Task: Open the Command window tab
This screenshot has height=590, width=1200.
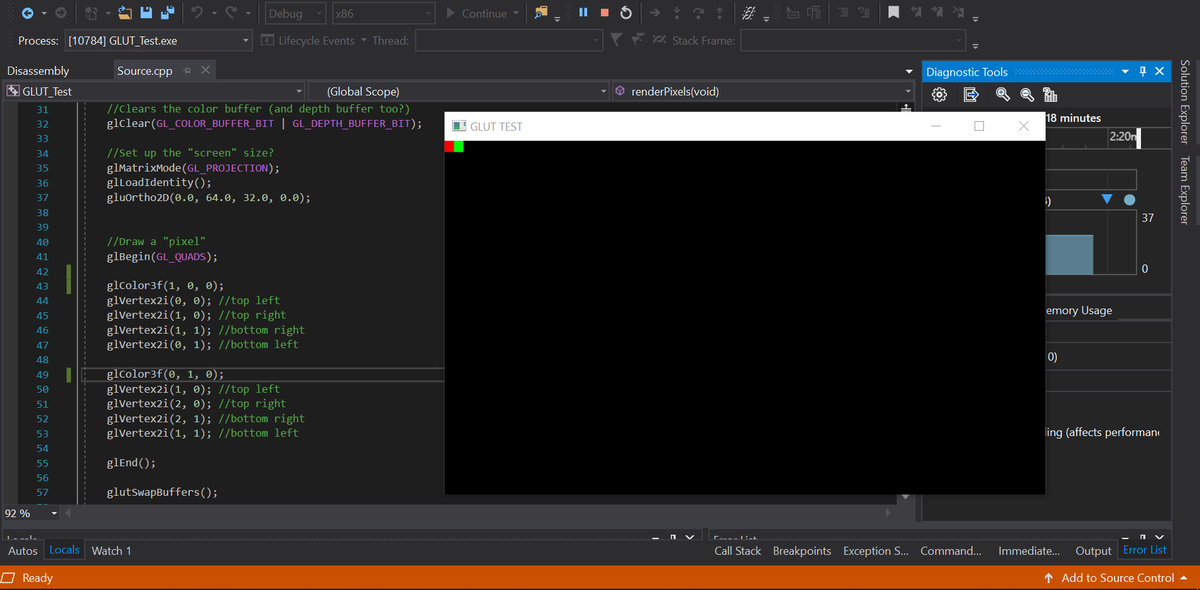Action: [x=951, y=550]
